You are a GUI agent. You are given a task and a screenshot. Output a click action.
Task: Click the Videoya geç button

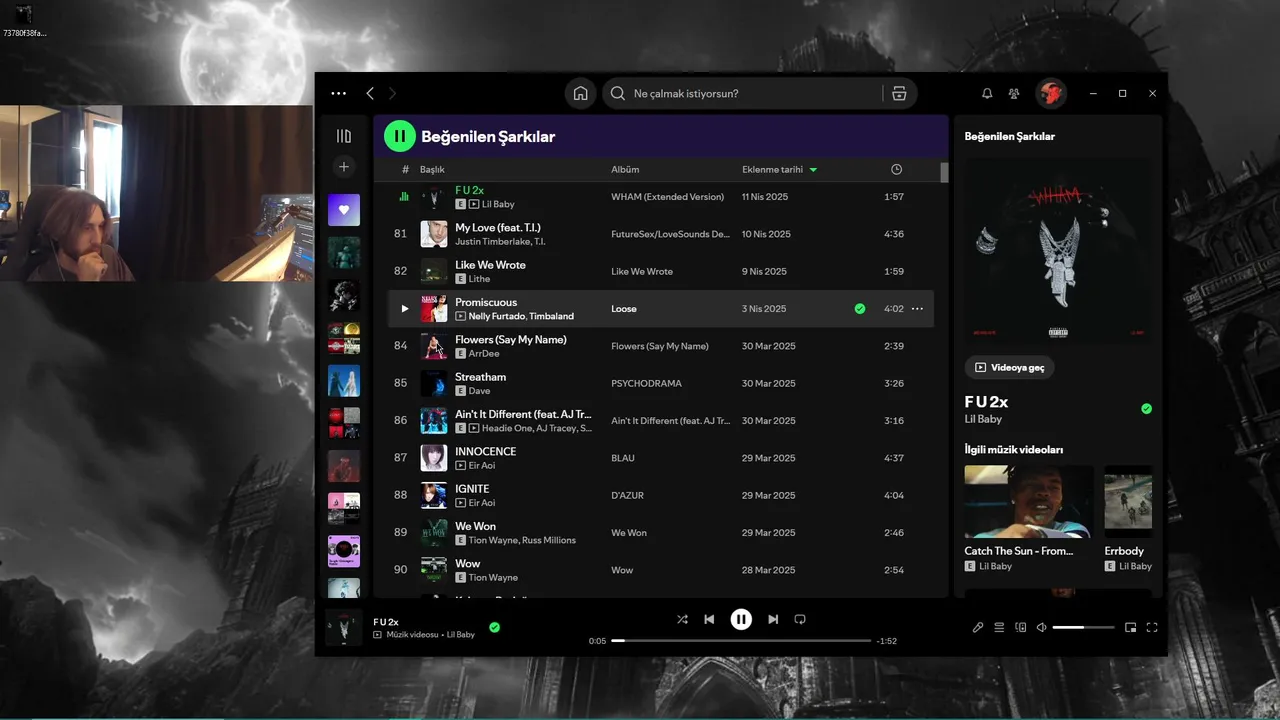1009,367
